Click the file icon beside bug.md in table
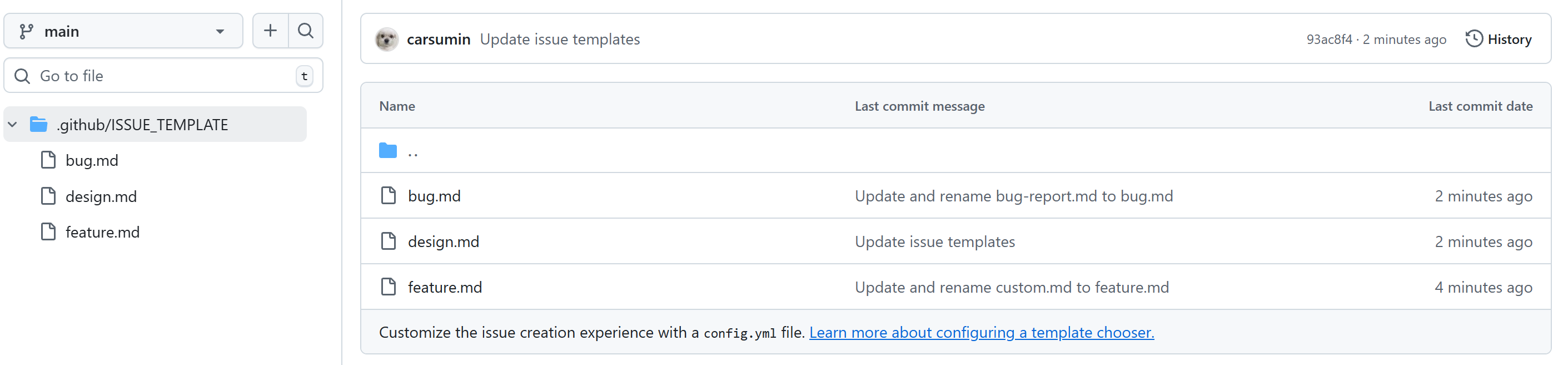Image resolution: width=1568 pixels, height=365 pixels. (x=389, y=196)
